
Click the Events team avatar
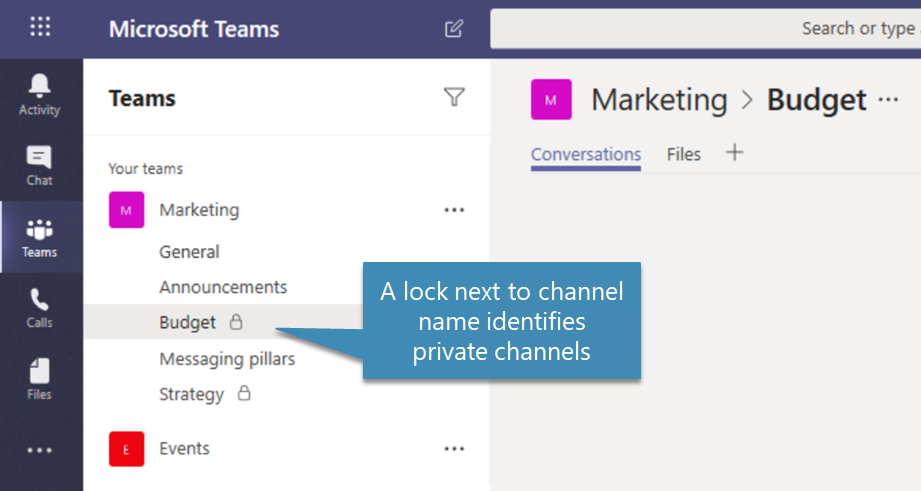126,449
